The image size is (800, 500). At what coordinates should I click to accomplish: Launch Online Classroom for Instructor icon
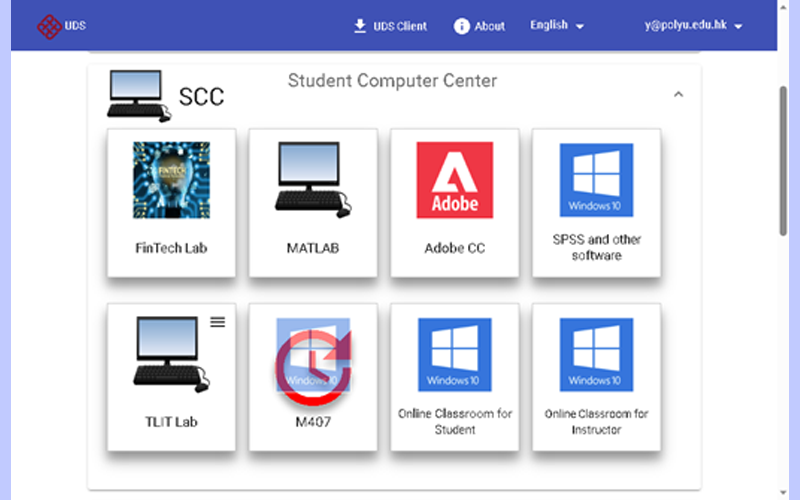tap(596, 356)
